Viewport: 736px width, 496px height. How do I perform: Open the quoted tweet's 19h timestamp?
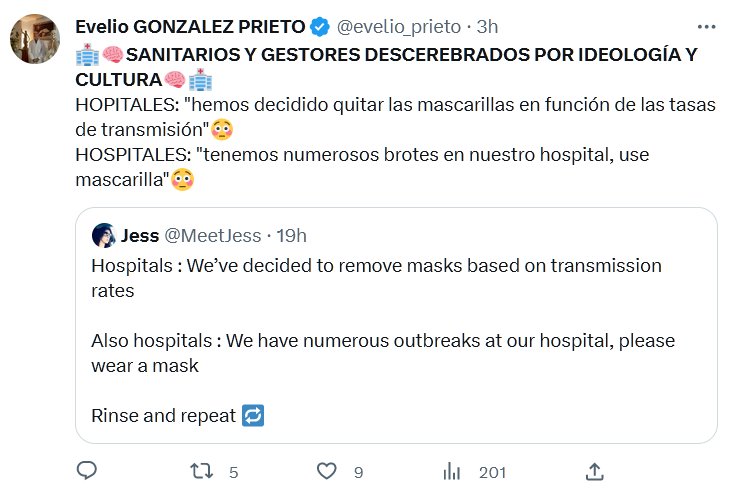[x=291, y=236]
